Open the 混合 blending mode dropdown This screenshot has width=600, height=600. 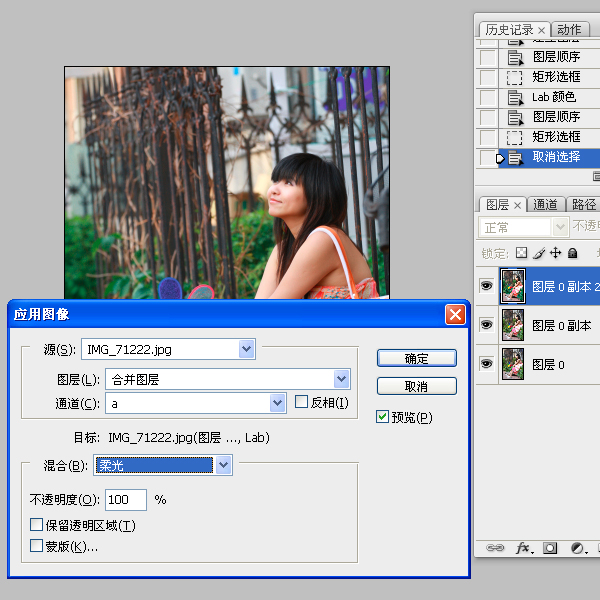click(x=224, y=465)
